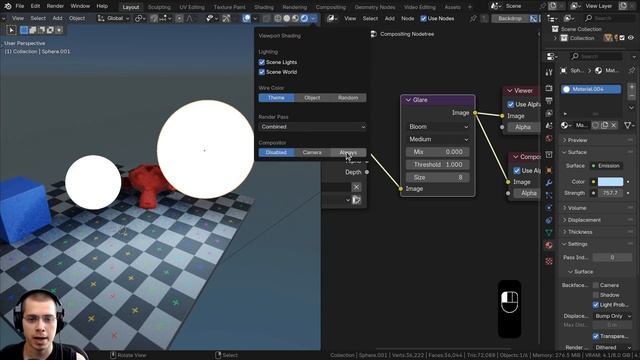The image size is (640, 360).
Task: Click the Strength value field
Action: click(x=611, y=193)
